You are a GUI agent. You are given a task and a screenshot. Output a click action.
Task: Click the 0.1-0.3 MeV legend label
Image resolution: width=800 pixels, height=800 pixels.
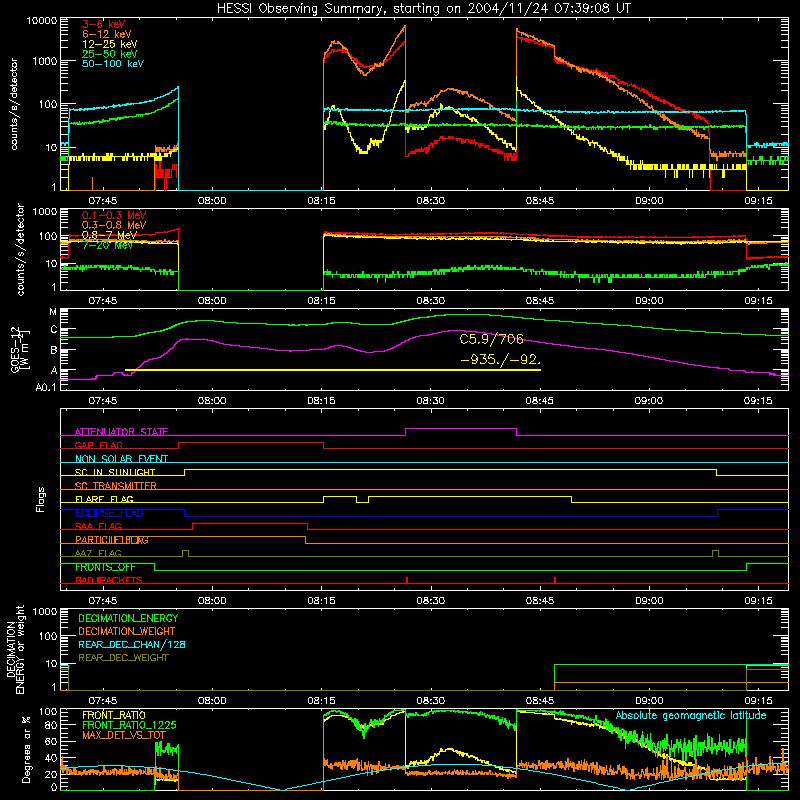coord(114,215)
